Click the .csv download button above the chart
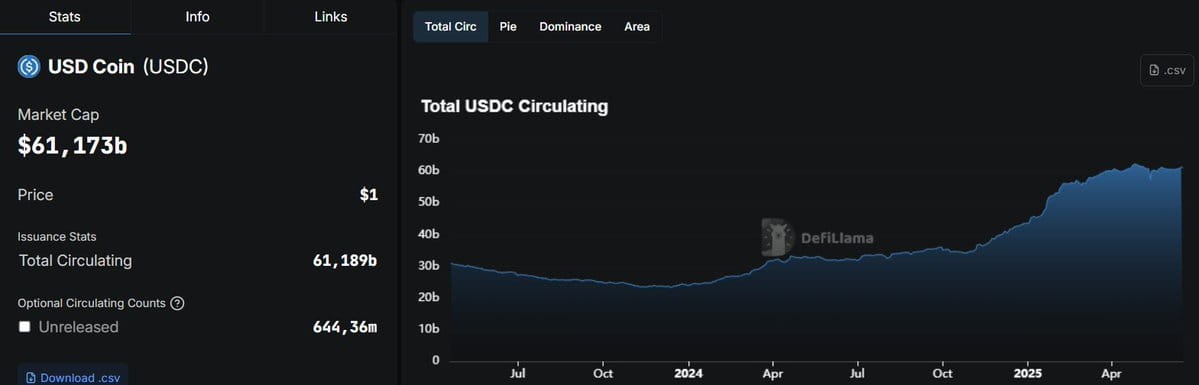This screenshot has height=385, width=1199. coord(1167,70)
